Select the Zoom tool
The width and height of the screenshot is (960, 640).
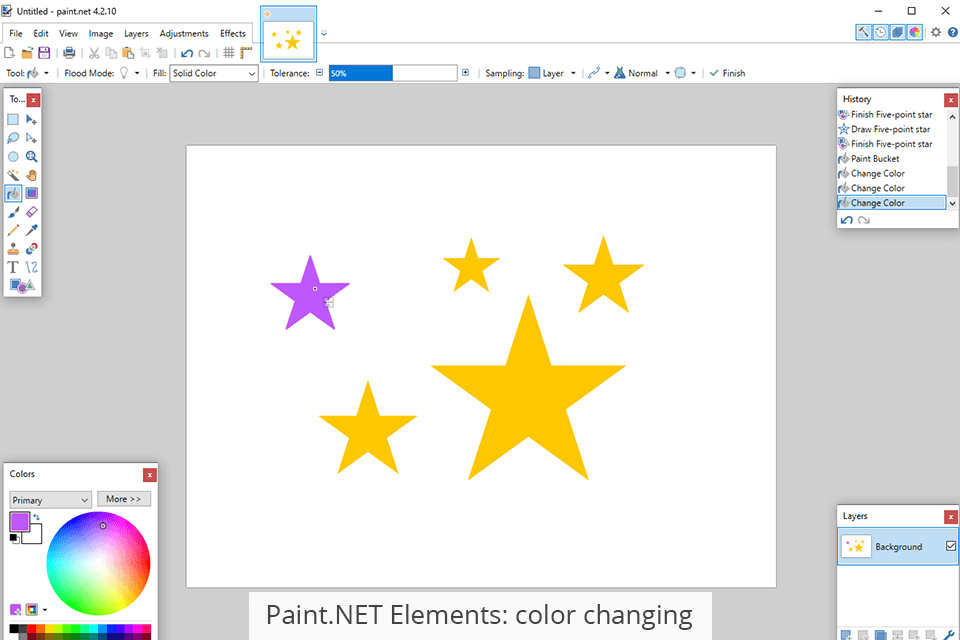(31, 157)
